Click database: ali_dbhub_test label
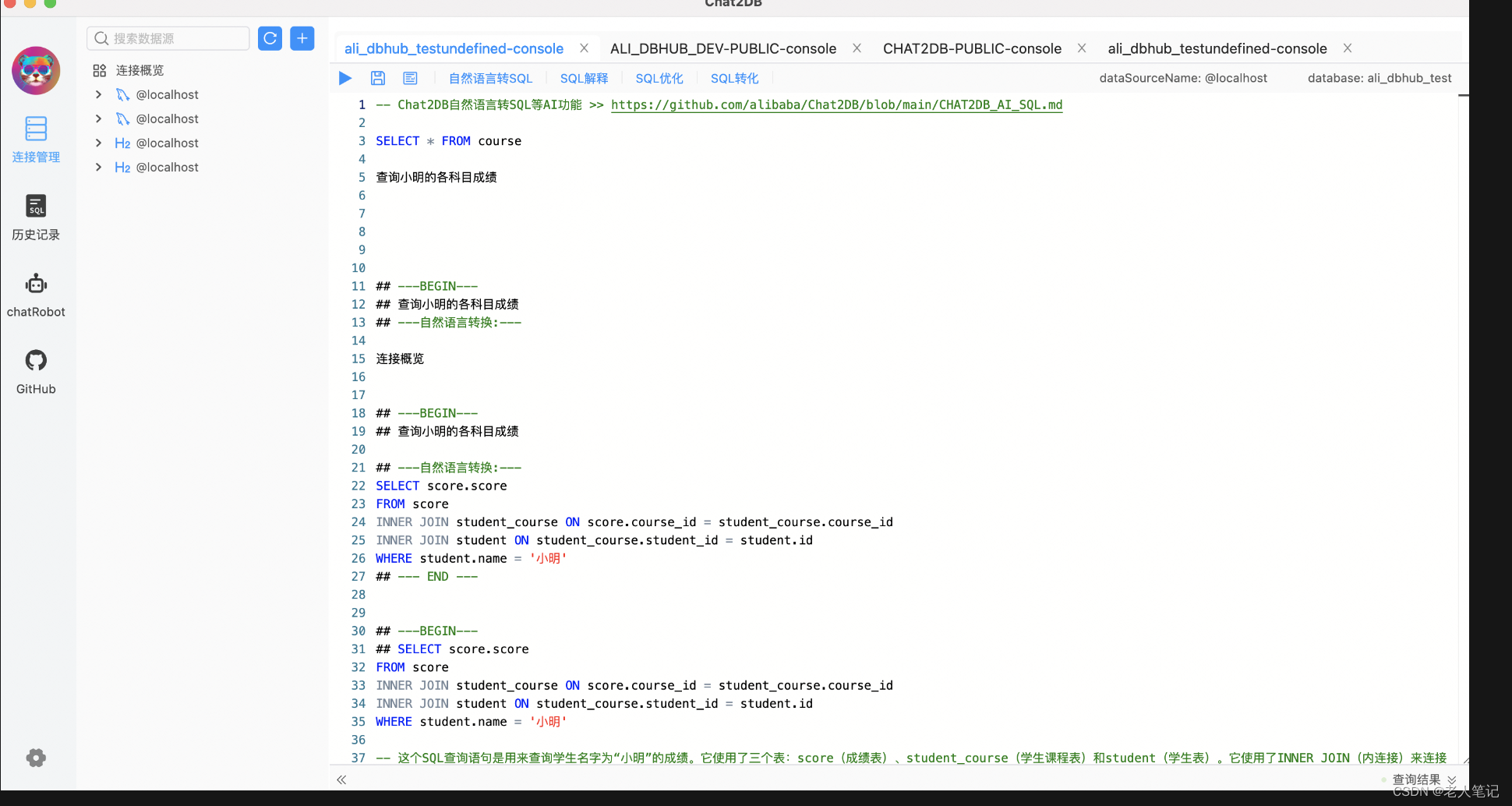Image resolution: width=1512 pixels, height=806 pixels. coord(1380,78)
